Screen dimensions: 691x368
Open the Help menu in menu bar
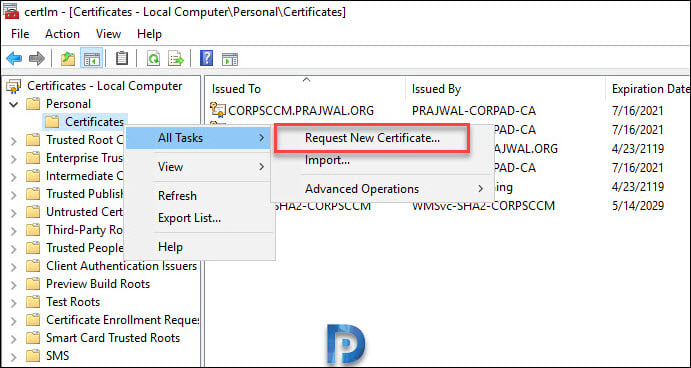coord(149,34)
